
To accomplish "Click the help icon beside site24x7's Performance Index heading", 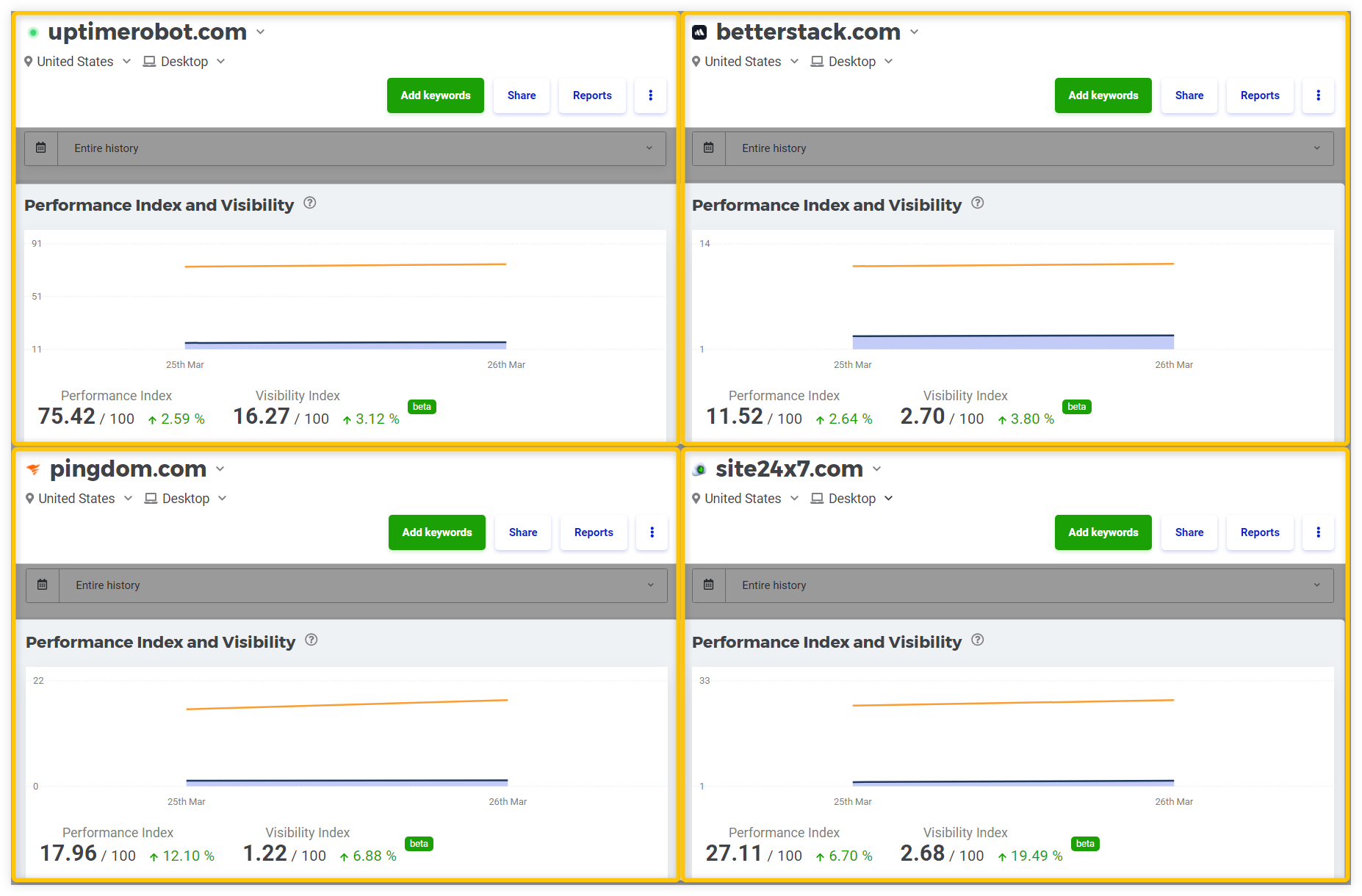I will pyautogui.click(x=977, y=640).
